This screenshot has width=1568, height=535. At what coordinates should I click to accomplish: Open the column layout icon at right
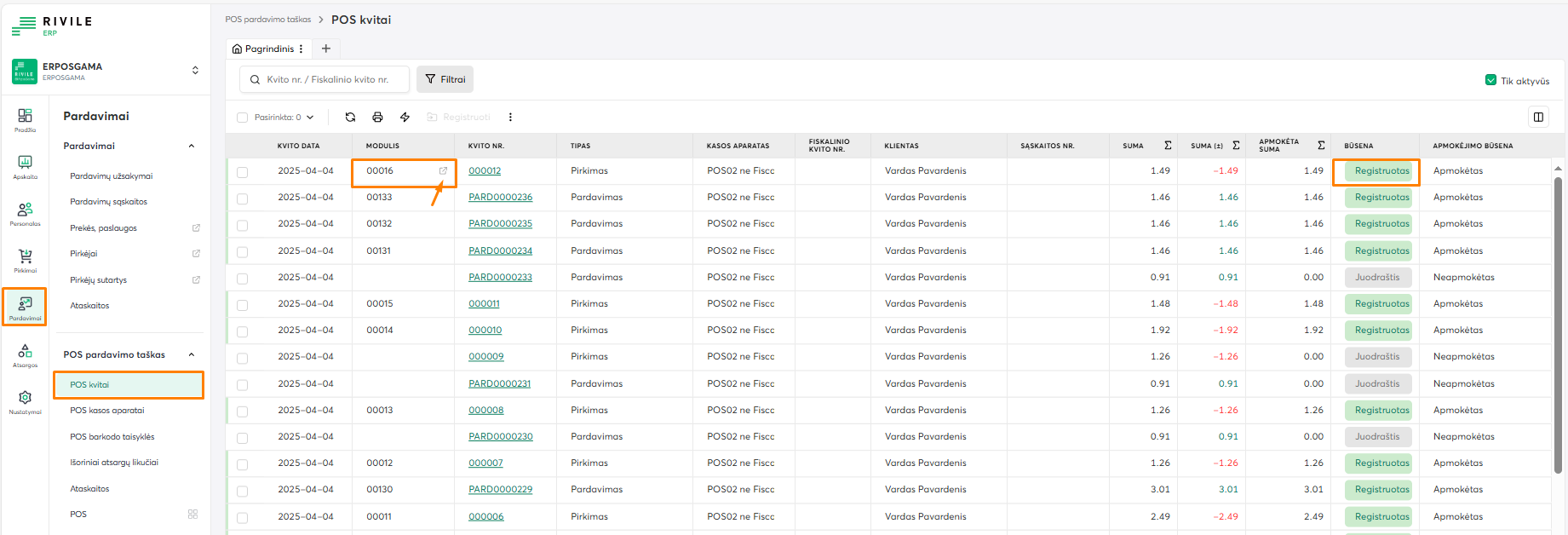pos(1538,118)
